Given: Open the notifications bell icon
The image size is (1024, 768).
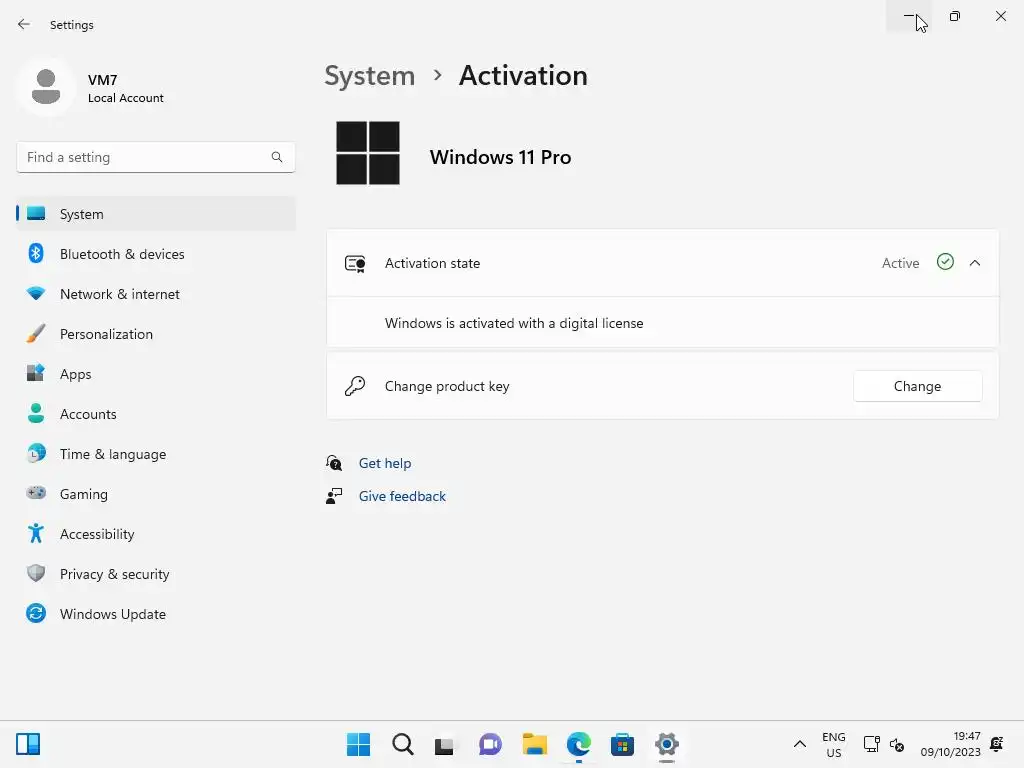Looking at the screenshot, I should point(997,744).
